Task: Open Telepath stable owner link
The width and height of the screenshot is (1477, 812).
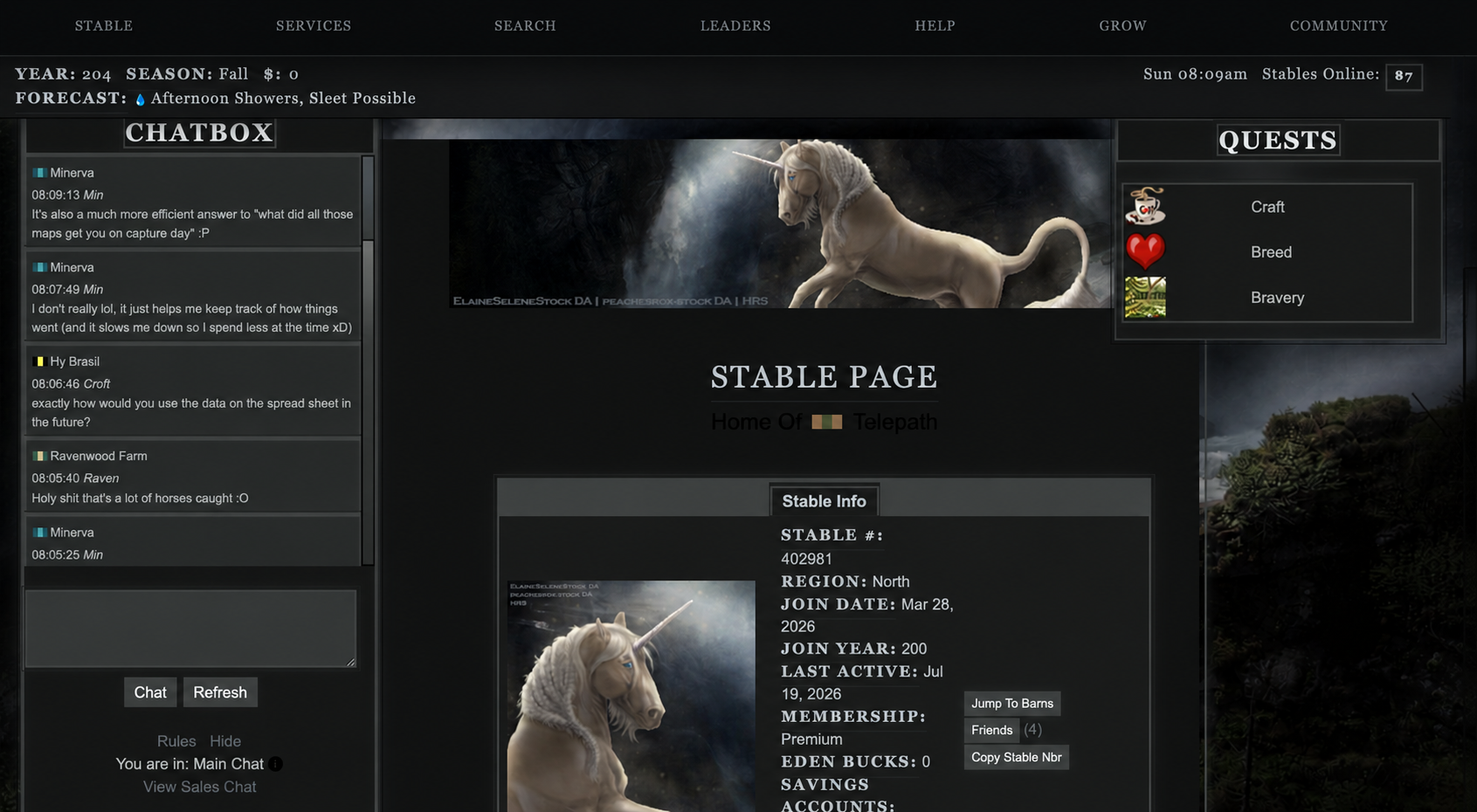Action: point(894,423)
